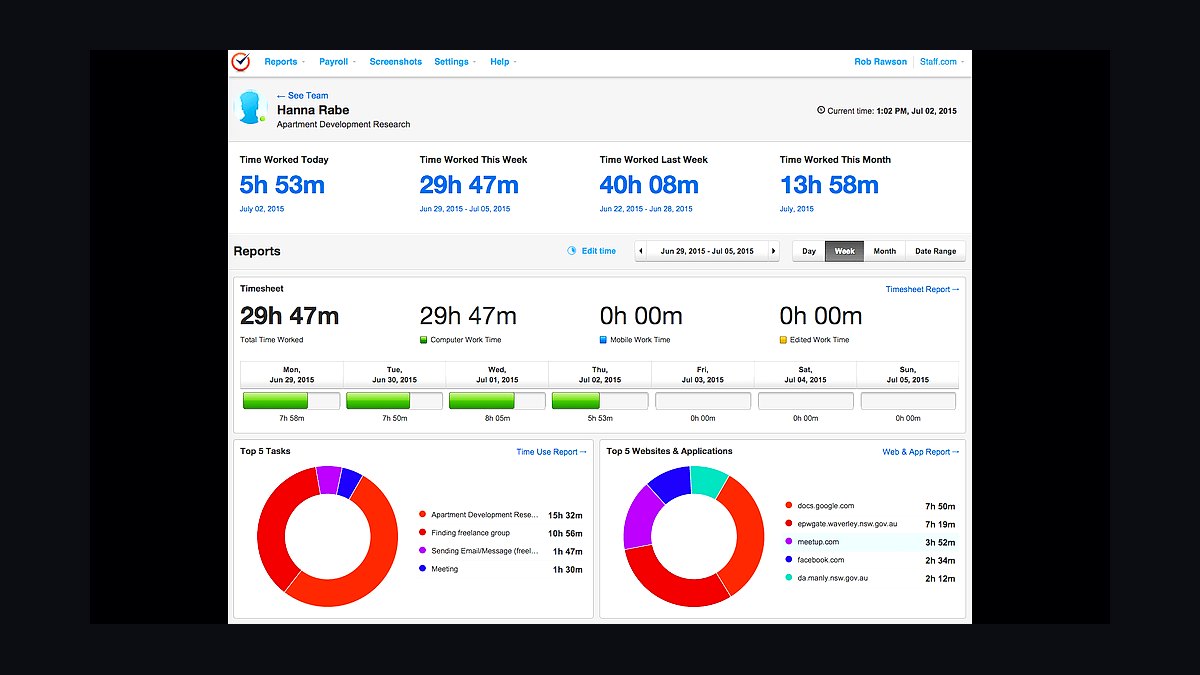Viewport: 1200px width, 675px height.
Task: Open the Settings dropdown menu
Action: tap(455, 62)
